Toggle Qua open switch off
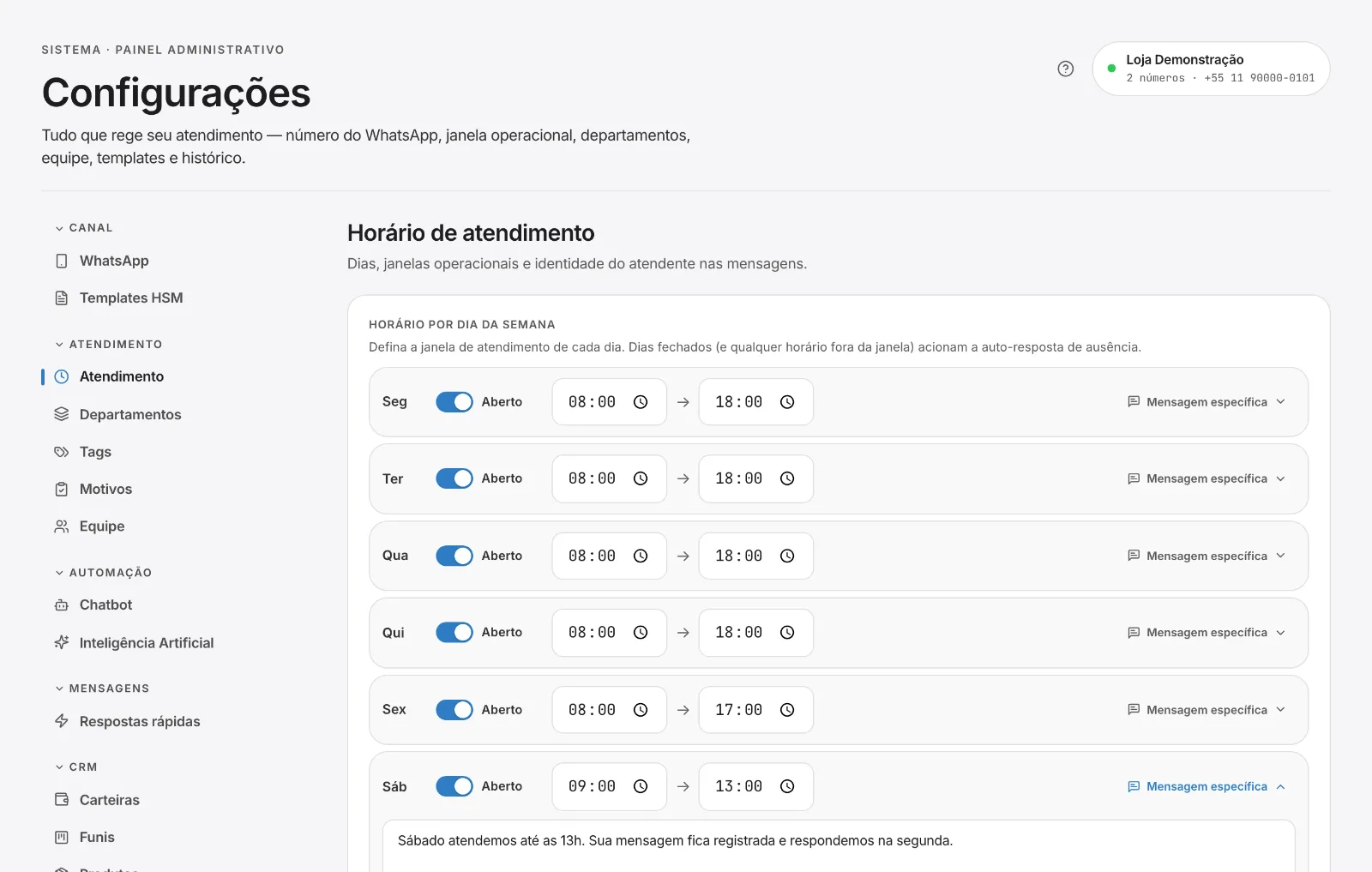This screenshot has width=1372, height=872. (x=454, y=556)
